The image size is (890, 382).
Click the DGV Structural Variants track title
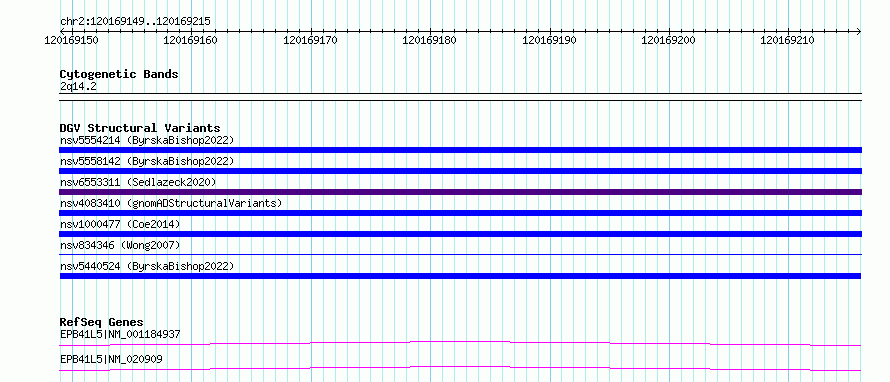coord(140,128)
